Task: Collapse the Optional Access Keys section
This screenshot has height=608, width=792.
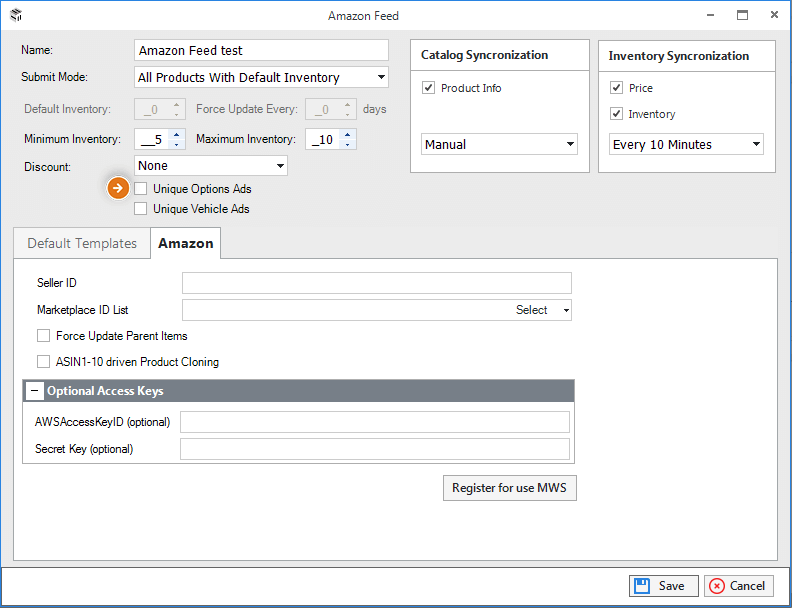Action: tap(34, 391)
